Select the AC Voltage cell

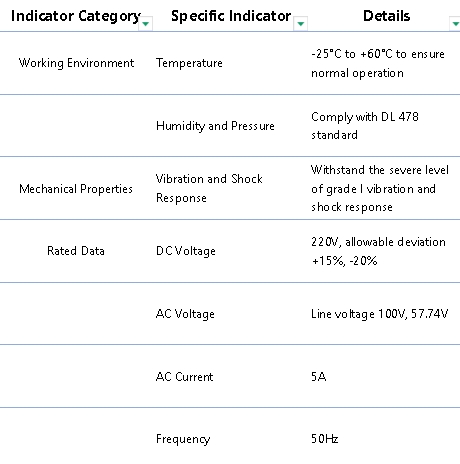(x=231, y=314)
